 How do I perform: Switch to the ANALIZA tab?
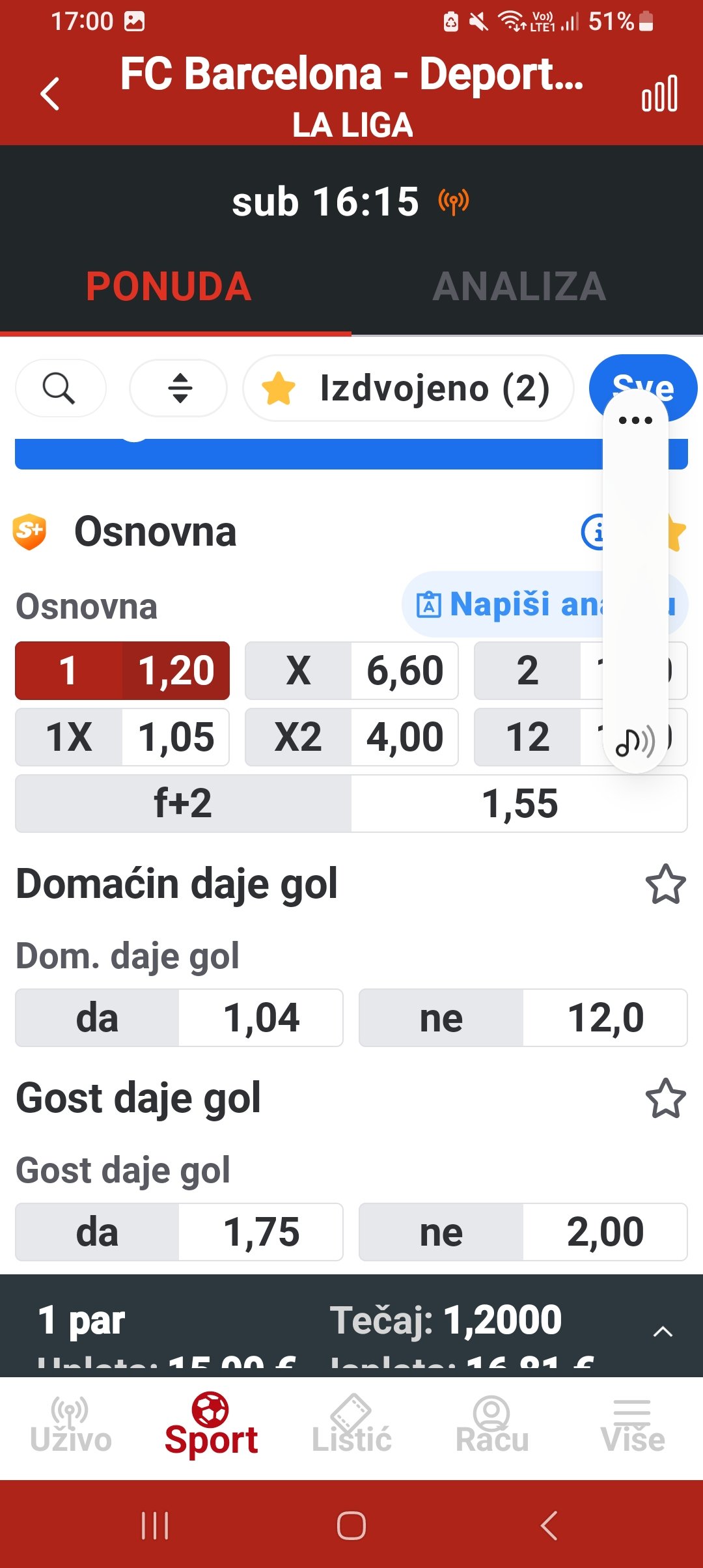click(x=519, y=287)
